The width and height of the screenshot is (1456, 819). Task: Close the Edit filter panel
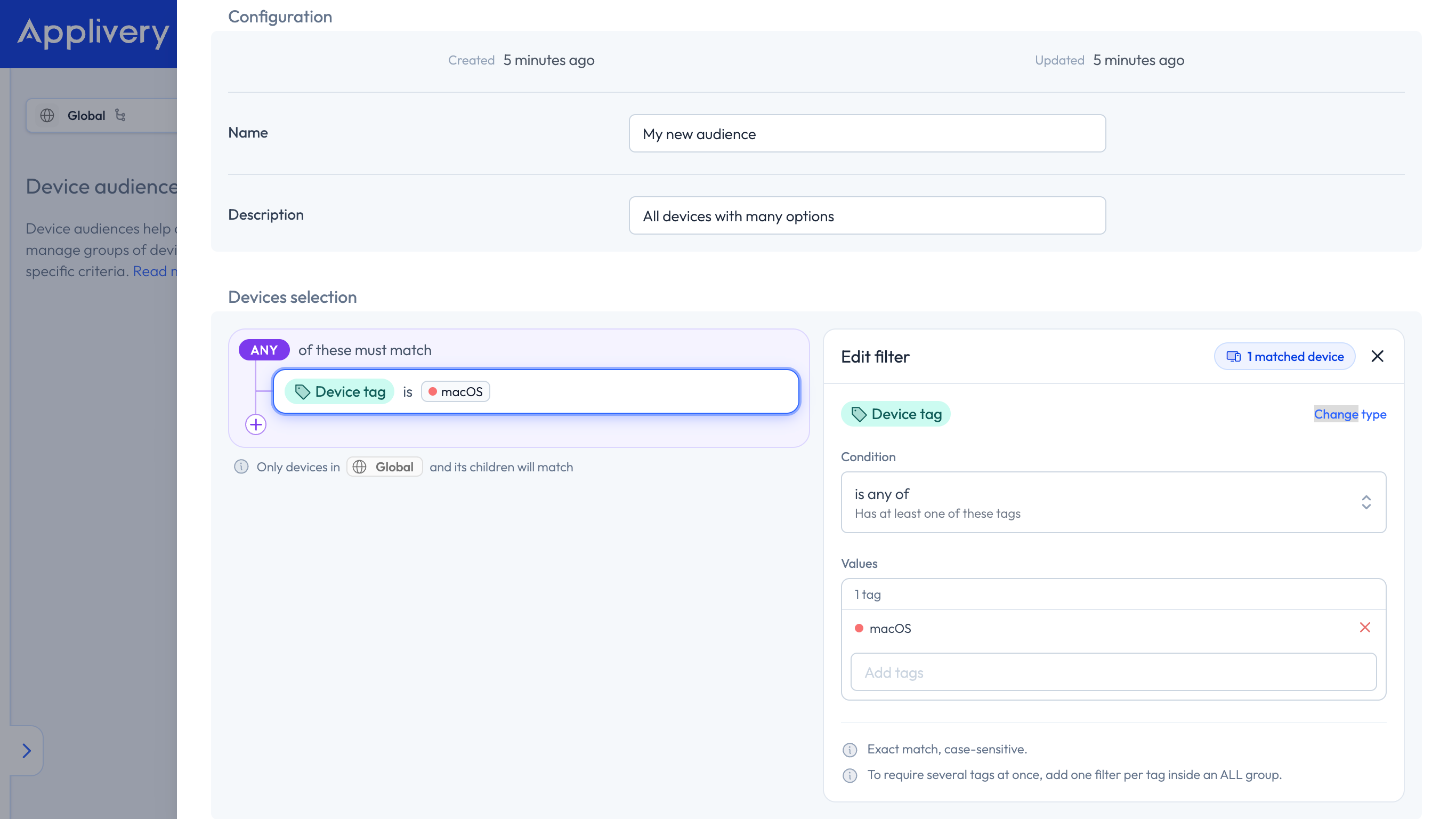(x=1378, y=356)
